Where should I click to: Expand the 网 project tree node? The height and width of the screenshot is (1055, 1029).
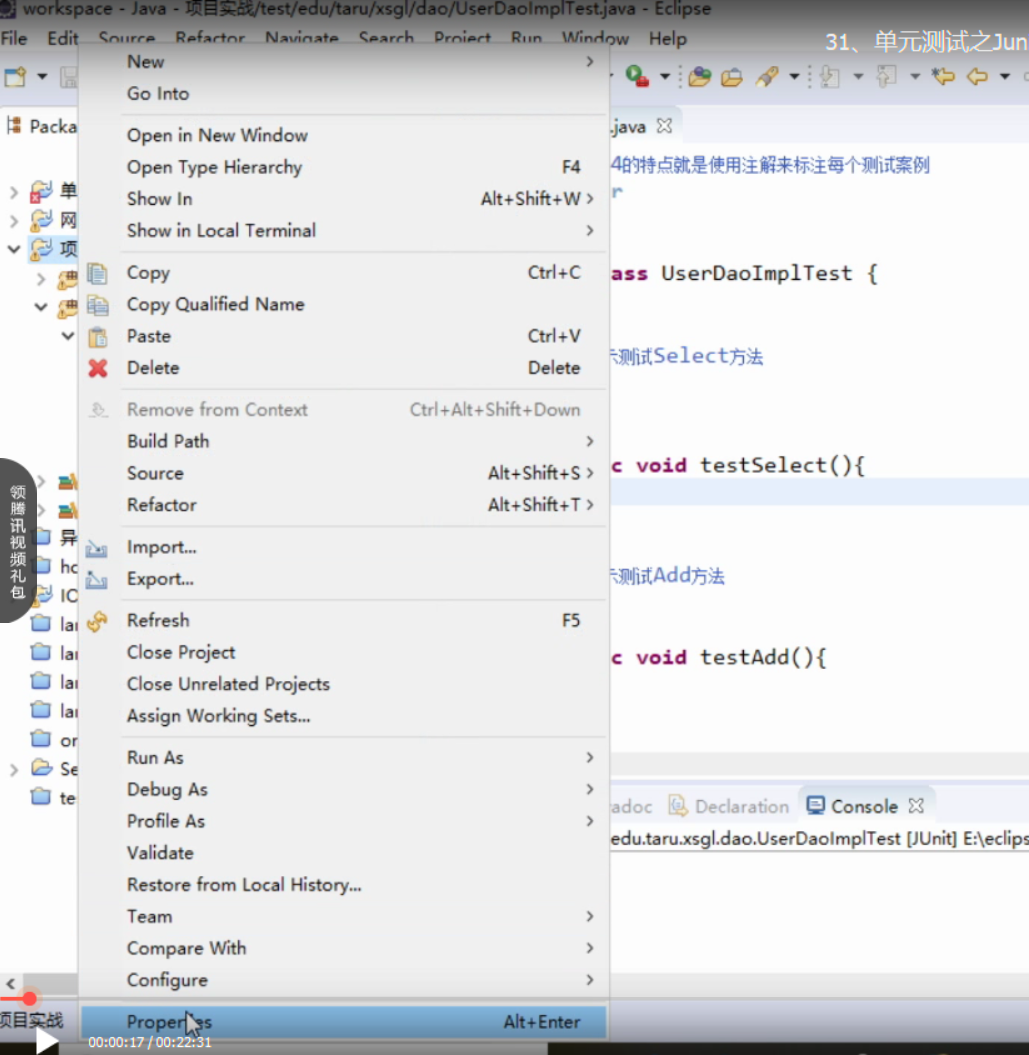point(13,220)
